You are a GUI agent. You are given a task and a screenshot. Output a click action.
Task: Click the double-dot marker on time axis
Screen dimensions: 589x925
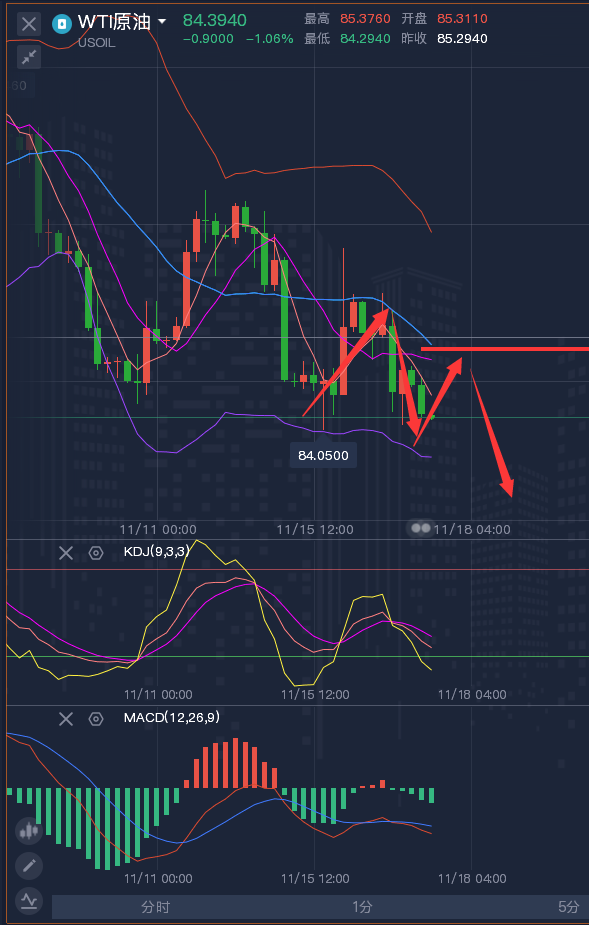click(421, 528)
